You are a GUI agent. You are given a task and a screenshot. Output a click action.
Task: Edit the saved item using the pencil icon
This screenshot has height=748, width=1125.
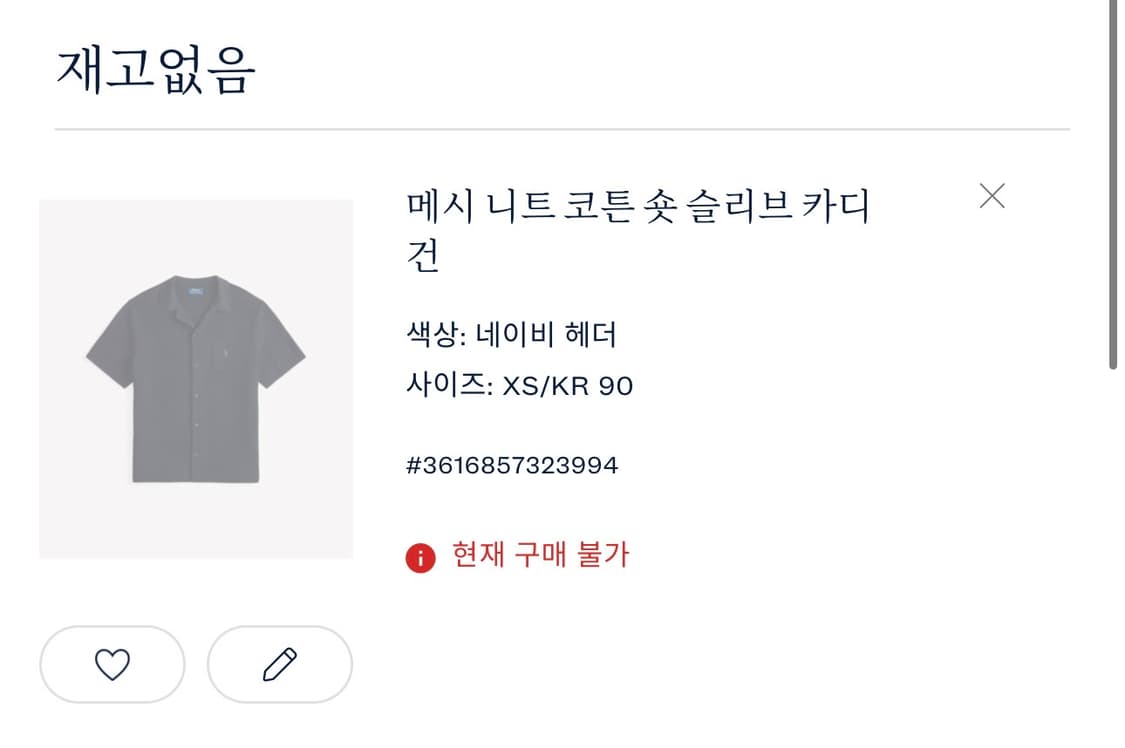(x=280, y=664)
